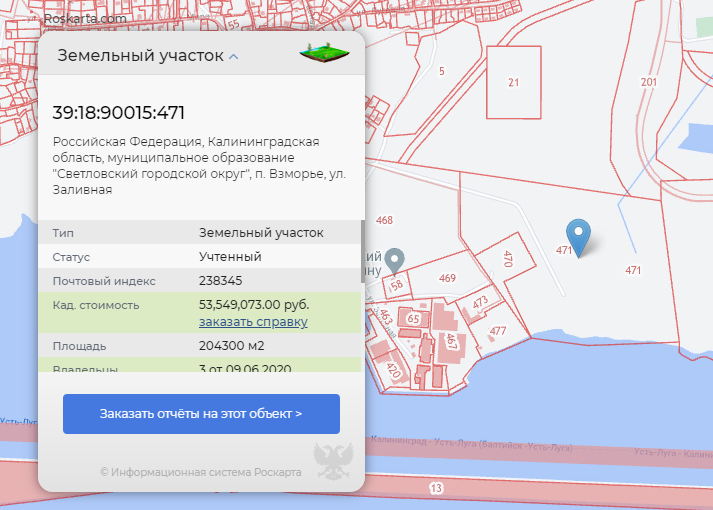Click the Информационная система Роскарта footer text
Image resolution: width=713 pixels, height=510 pixels.
(x=200, y=472)
